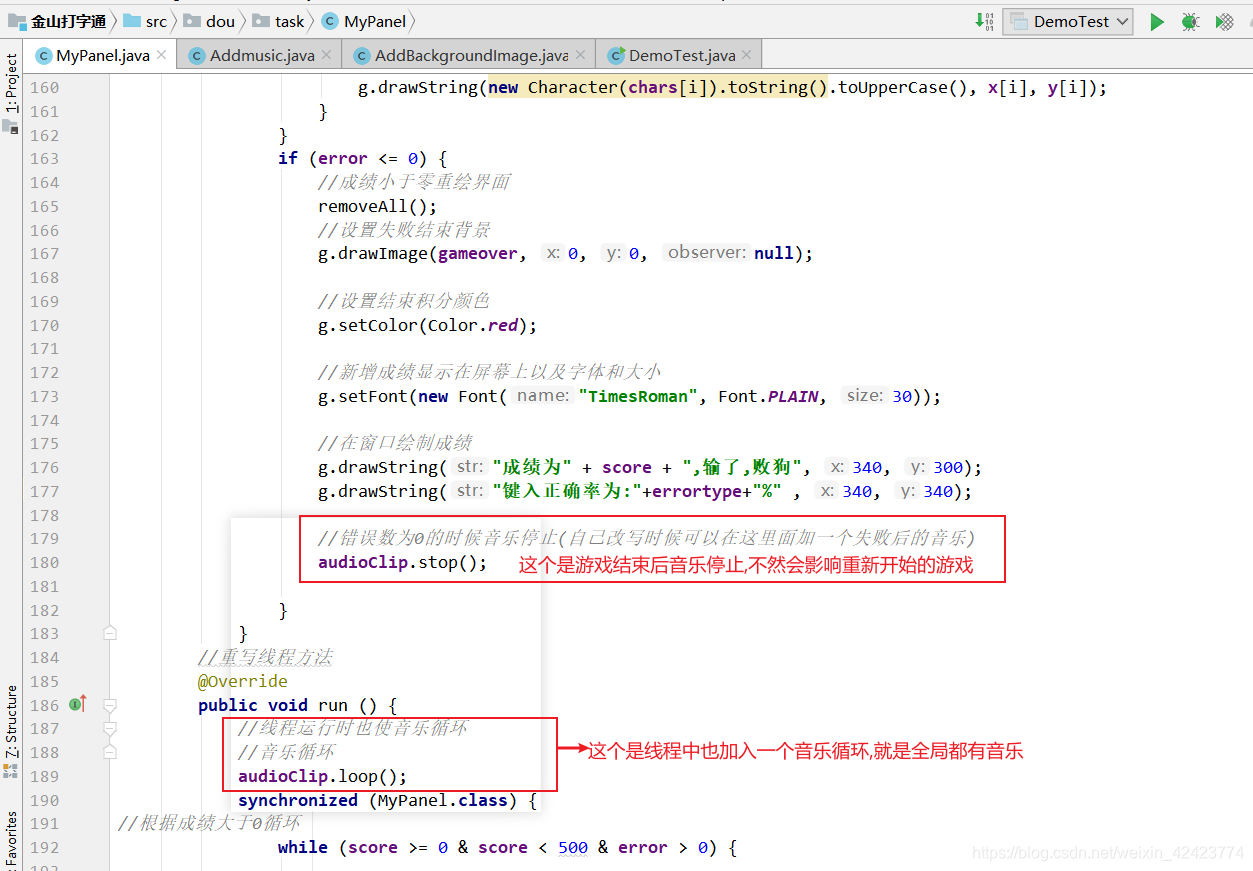The width and height of the screenshot is (1253, 871).
Task: Click the "TimesRoman" string literal
Action: 639,396
